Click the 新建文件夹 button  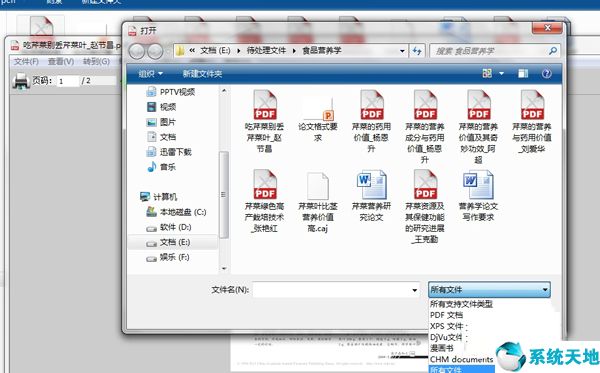pos(202,73)
